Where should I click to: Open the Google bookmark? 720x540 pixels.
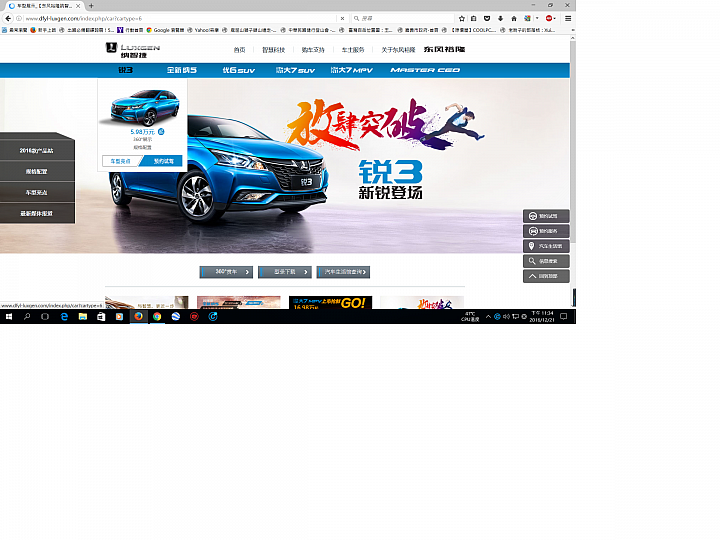click(x=165, y=30)
